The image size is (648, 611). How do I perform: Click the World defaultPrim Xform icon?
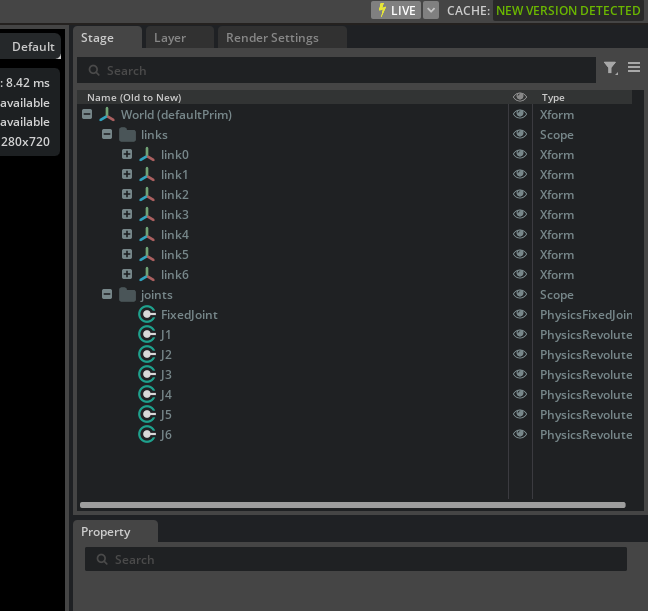tap(107, 115)
